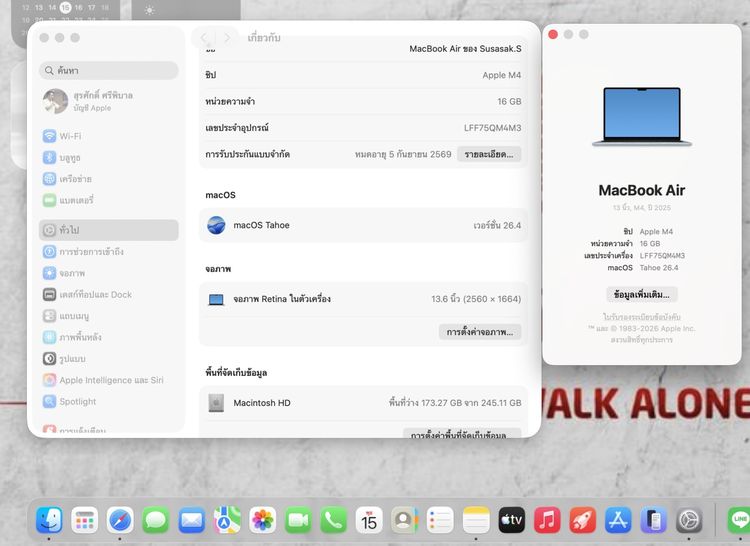The image size is (750, 546).
Task: Open Wi-Fi settings in the sidebar
Action: [110, 136]
